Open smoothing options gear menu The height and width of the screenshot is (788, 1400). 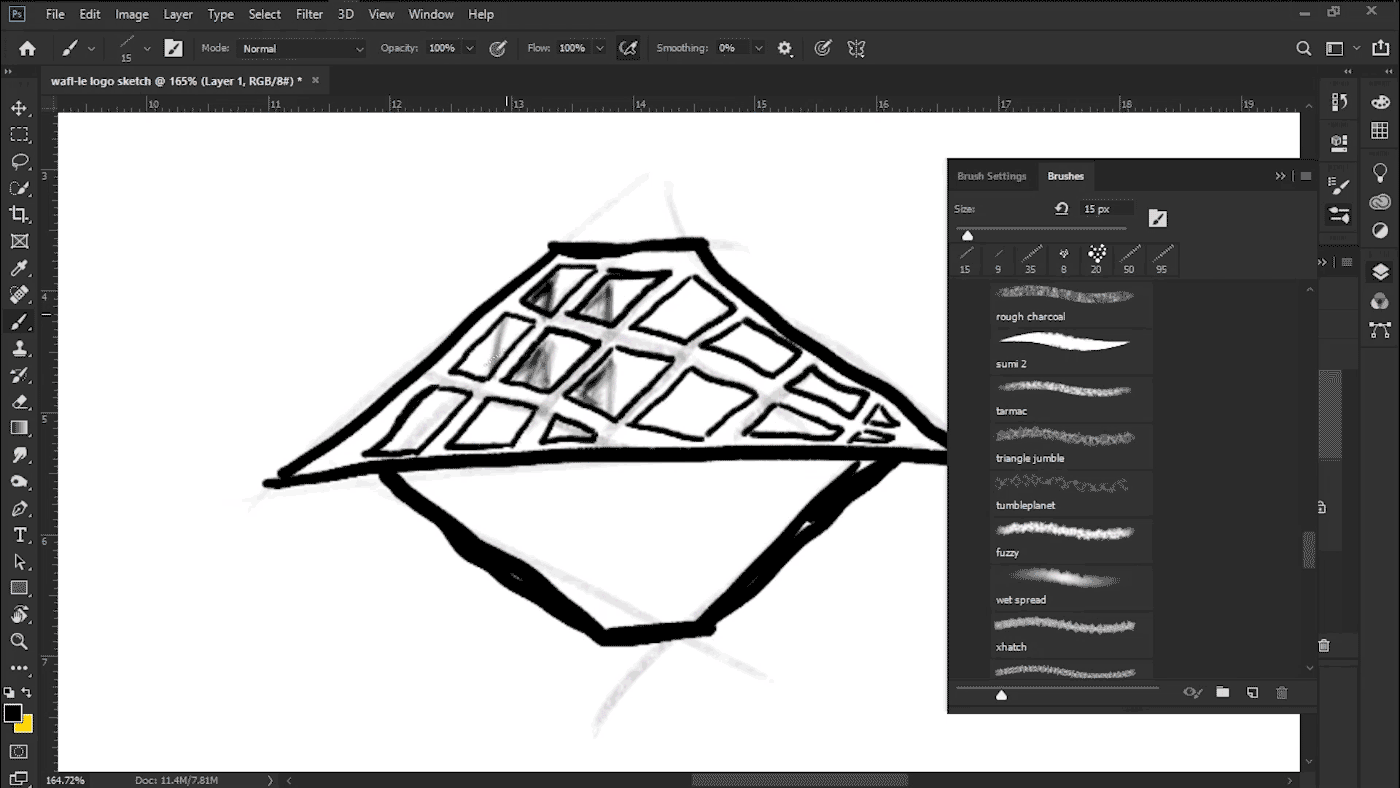[785, 48]
